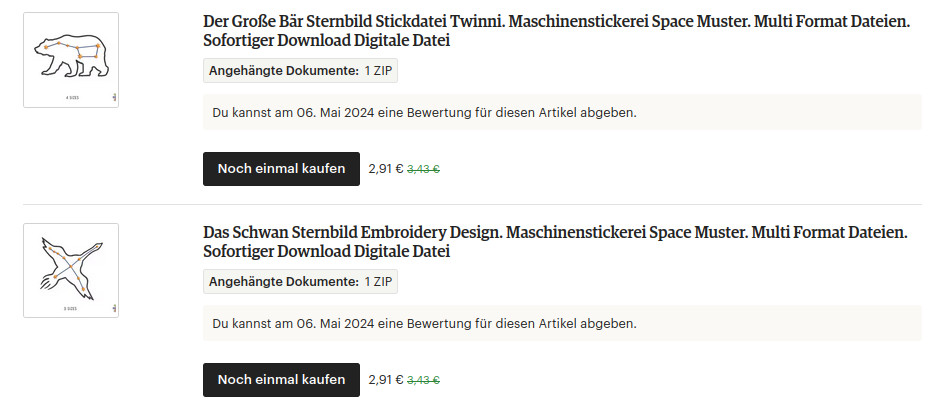
Task: Click the review notice under Schwan item
Action: point(562,324)
